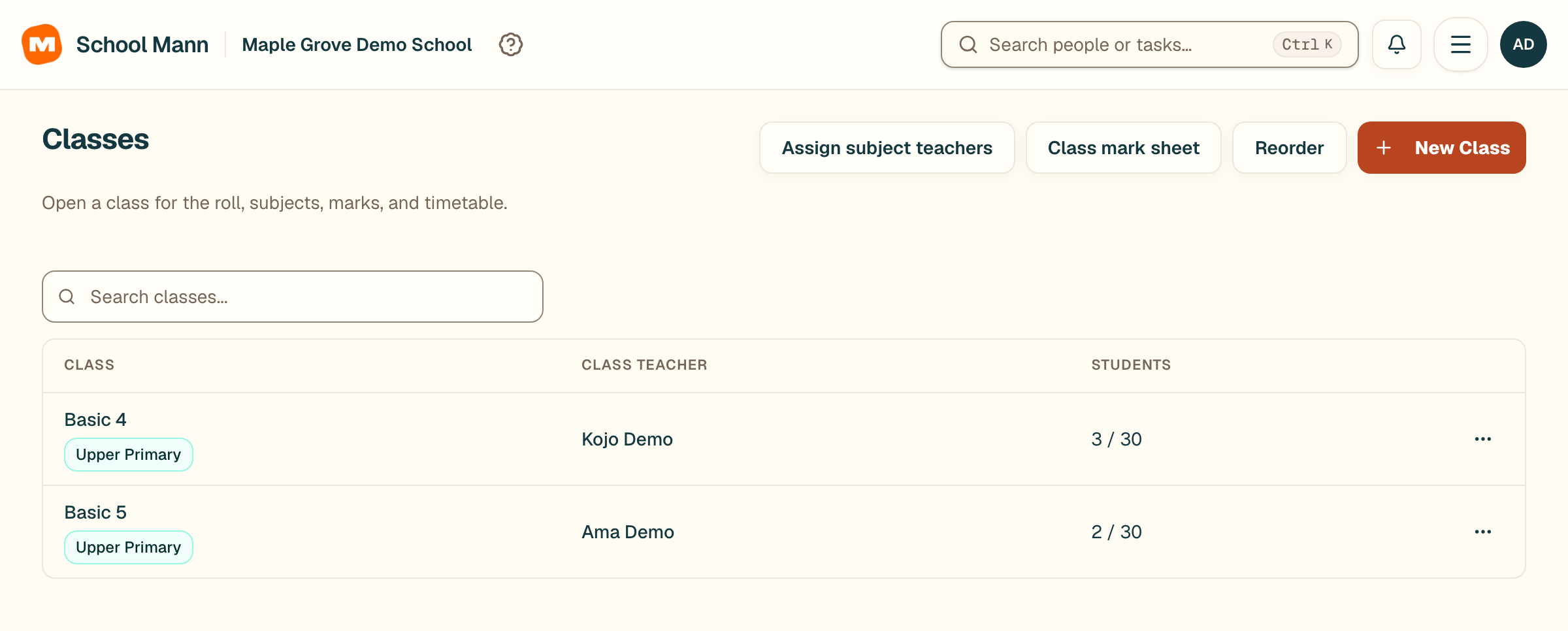Click the Classes page heading

coord(95,139)
